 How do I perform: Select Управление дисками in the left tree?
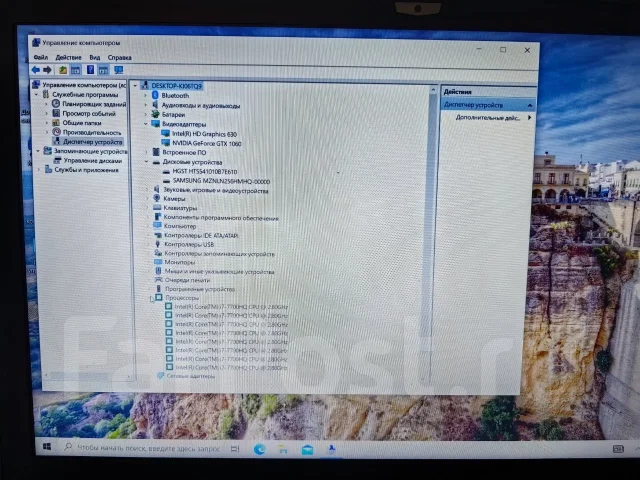[x=93, y=160]
